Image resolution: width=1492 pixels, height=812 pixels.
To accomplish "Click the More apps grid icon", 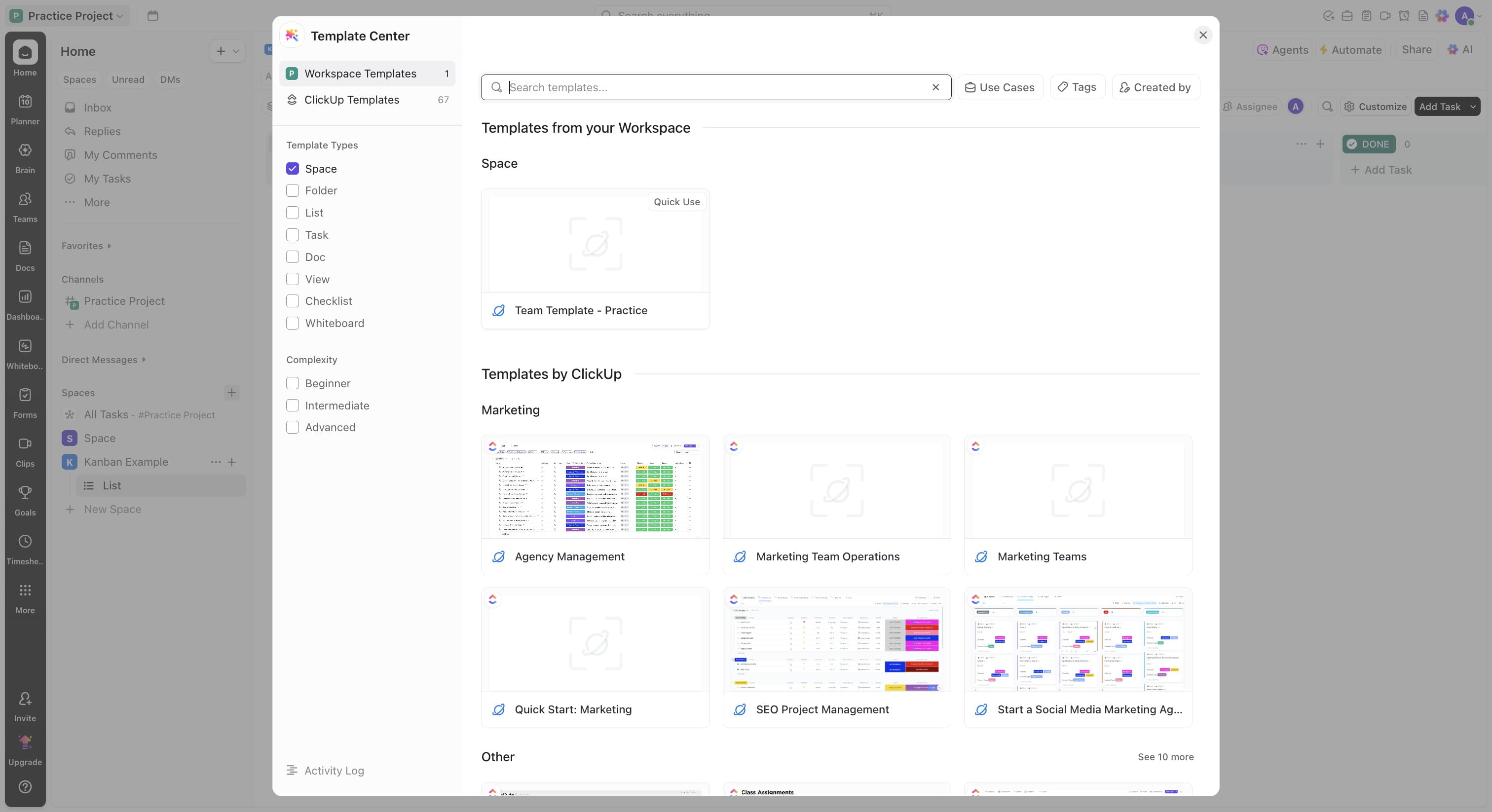I will (x=25, y=590).
